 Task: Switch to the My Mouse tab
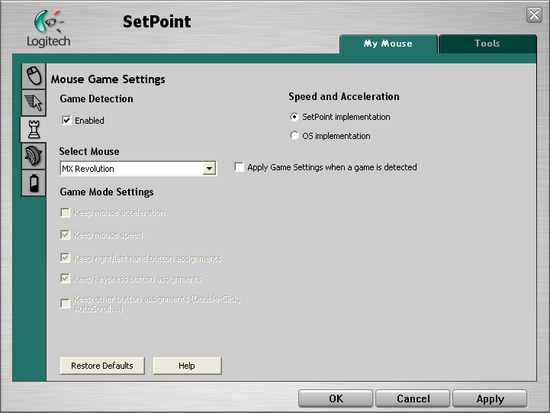point(388,44)
